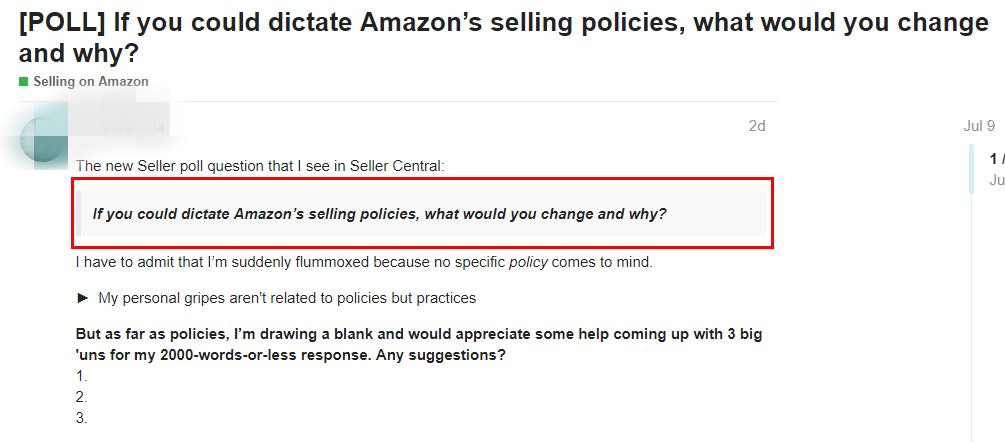
Task: Click the bold "But as far as policies" paragraph
Action: tap(418, 344)
